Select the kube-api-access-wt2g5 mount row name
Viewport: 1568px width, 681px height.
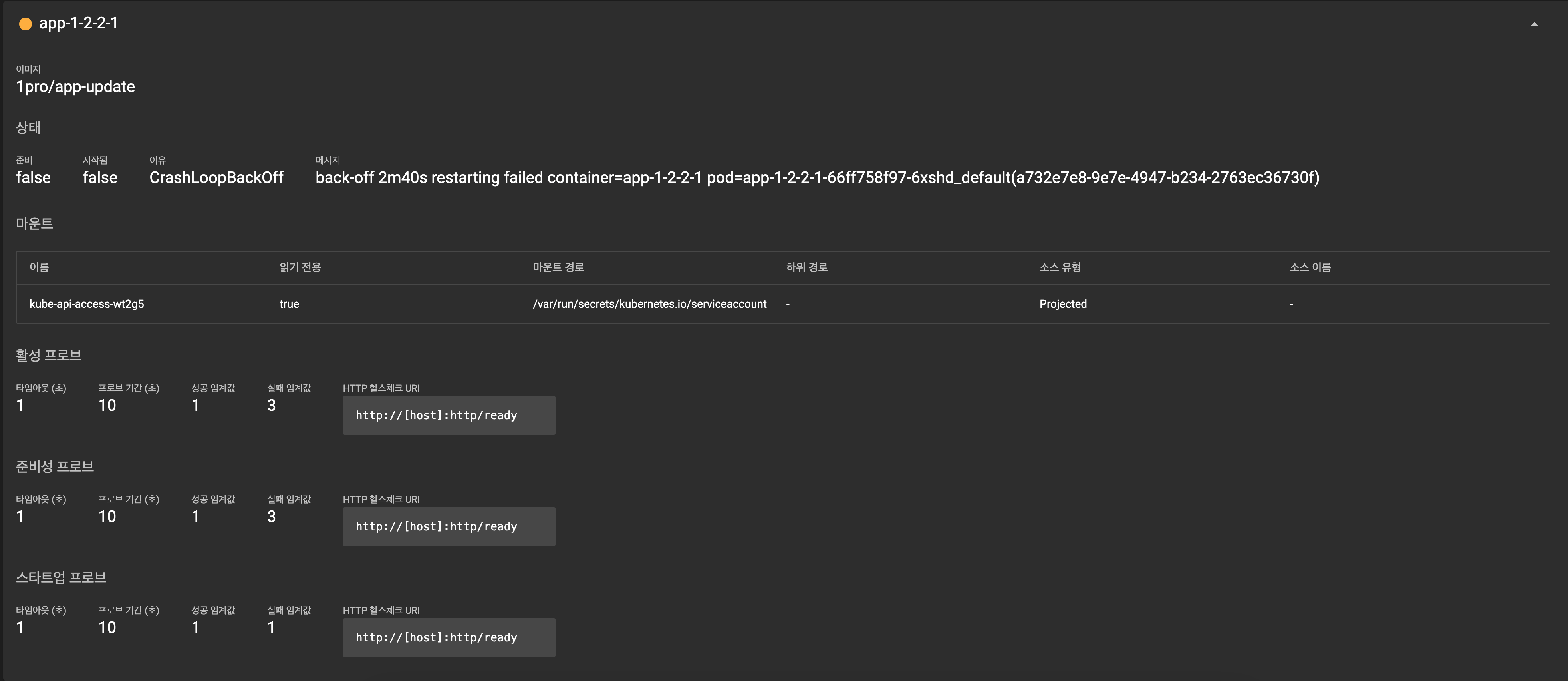click(86, 303)
